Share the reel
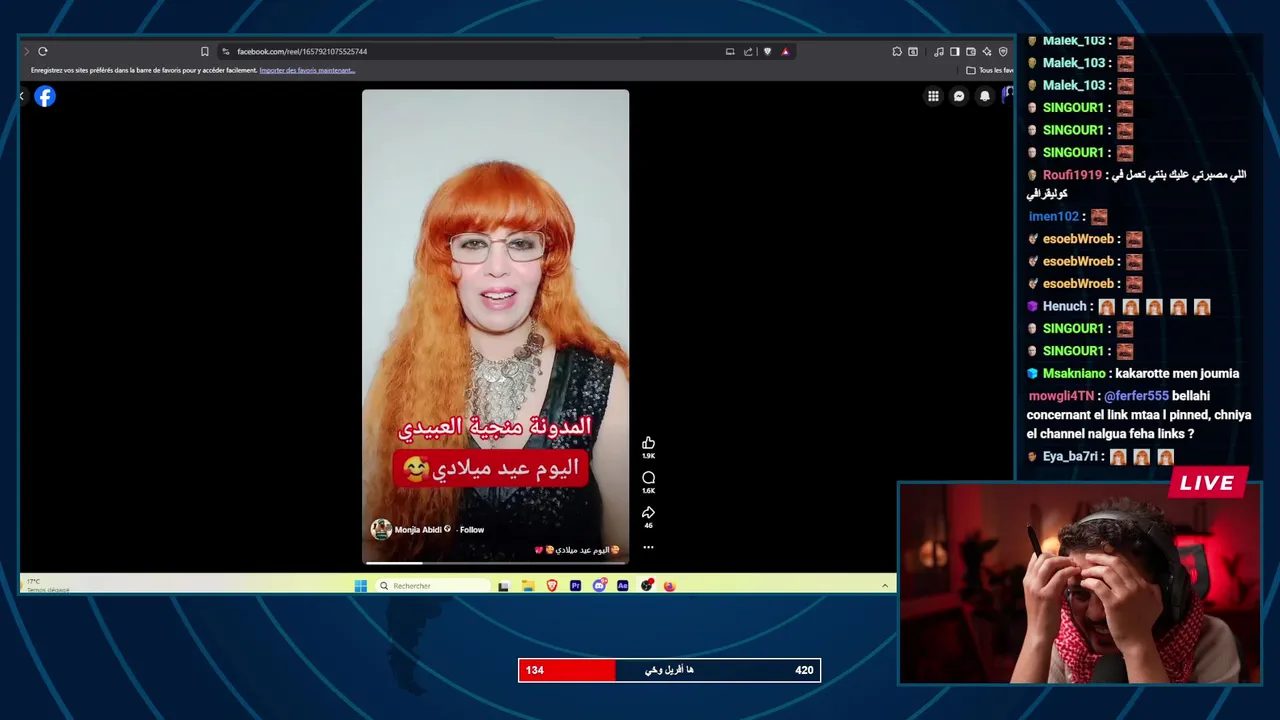Screen dimensions: 1280x720 click(x=648, y=512)
